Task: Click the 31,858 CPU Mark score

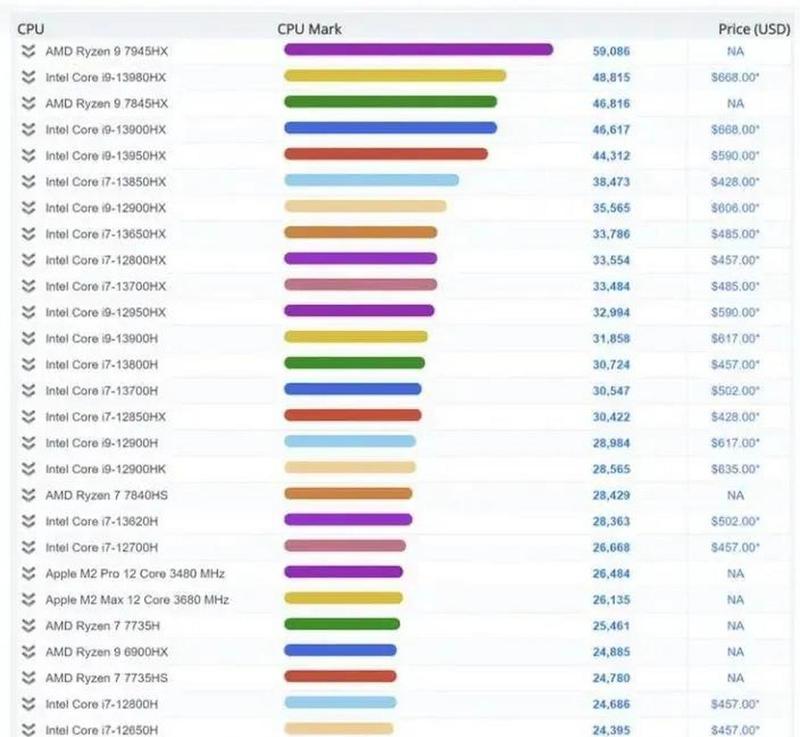Action: pos(611,339)
